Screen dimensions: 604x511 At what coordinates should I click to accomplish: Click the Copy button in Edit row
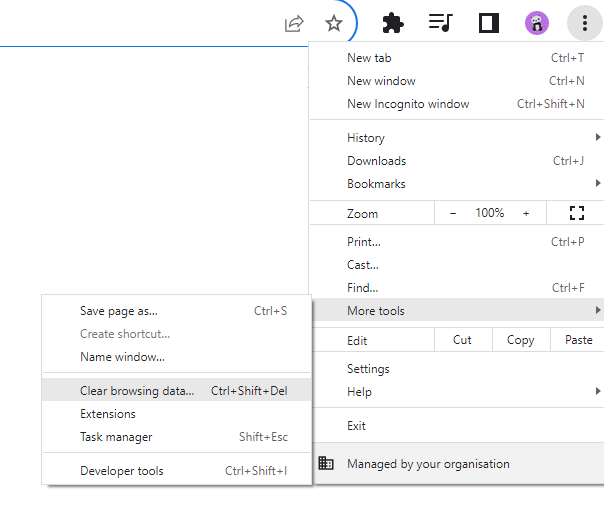point(520,340)
